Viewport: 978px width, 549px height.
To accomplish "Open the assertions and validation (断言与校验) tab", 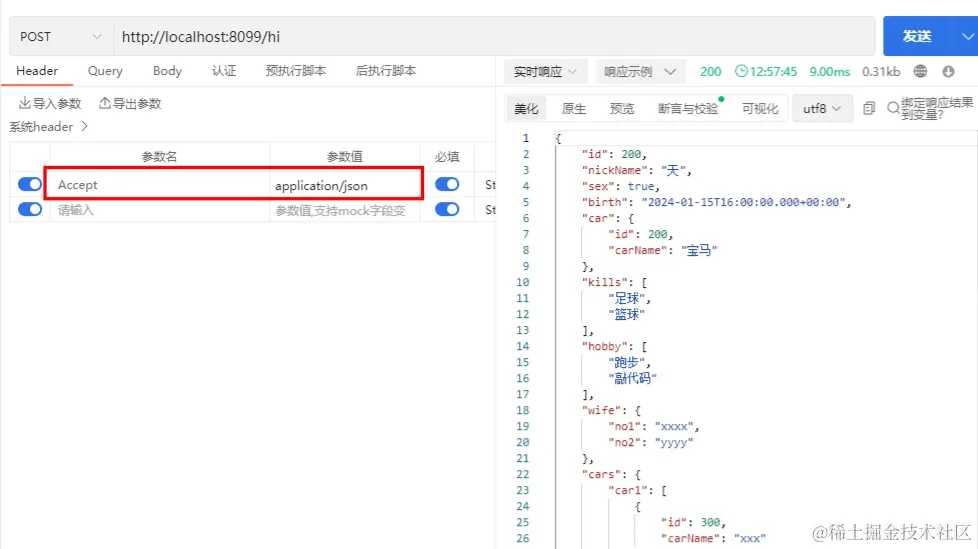I will tap(688, 109).
